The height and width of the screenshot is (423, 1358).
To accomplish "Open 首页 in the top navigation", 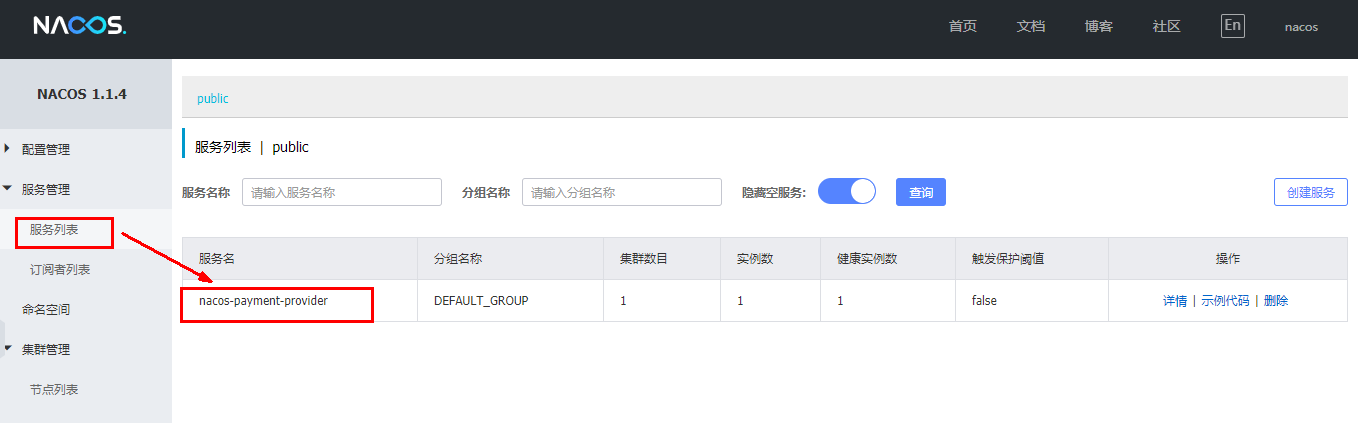I will [963, 27].
